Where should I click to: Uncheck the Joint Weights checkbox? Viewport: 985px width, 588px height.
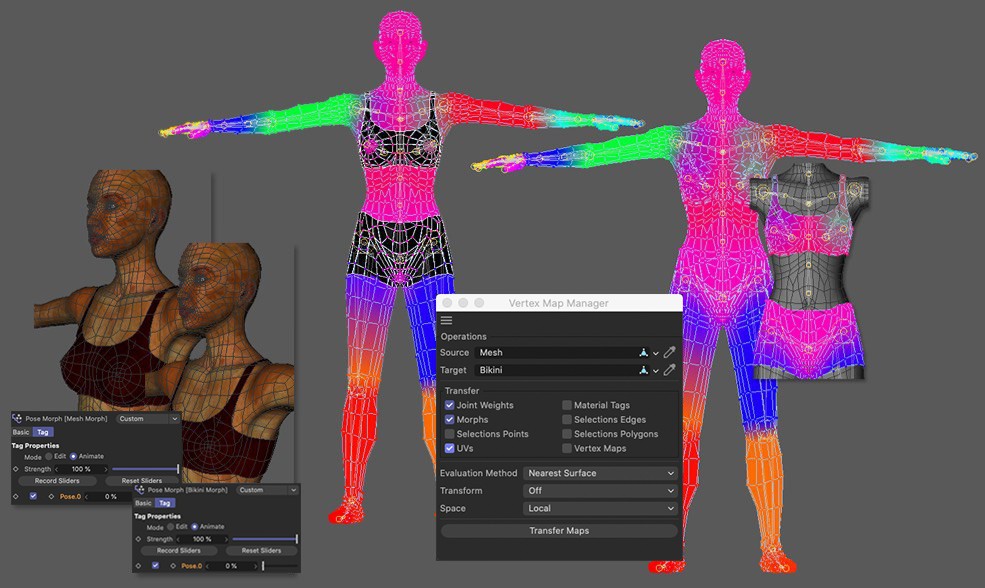point(449,406)
